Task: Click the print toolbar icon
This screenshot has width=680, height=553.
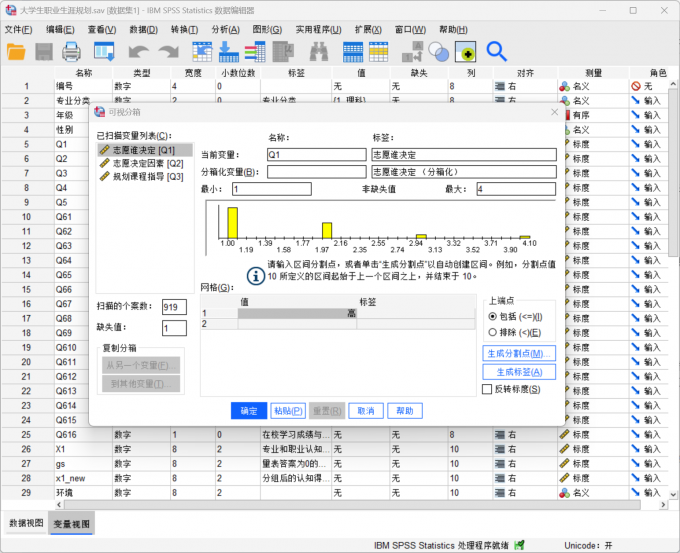Action: click(x=71, y=52)
